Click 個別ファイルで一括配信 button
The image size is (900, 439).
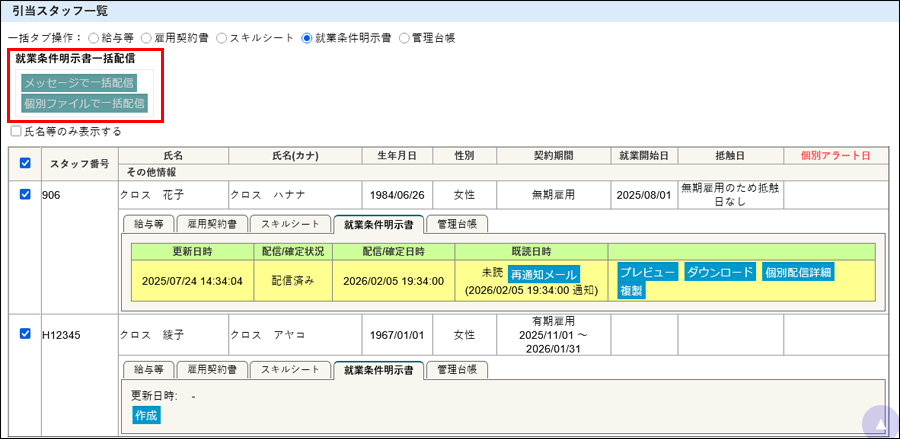(84, 103)
